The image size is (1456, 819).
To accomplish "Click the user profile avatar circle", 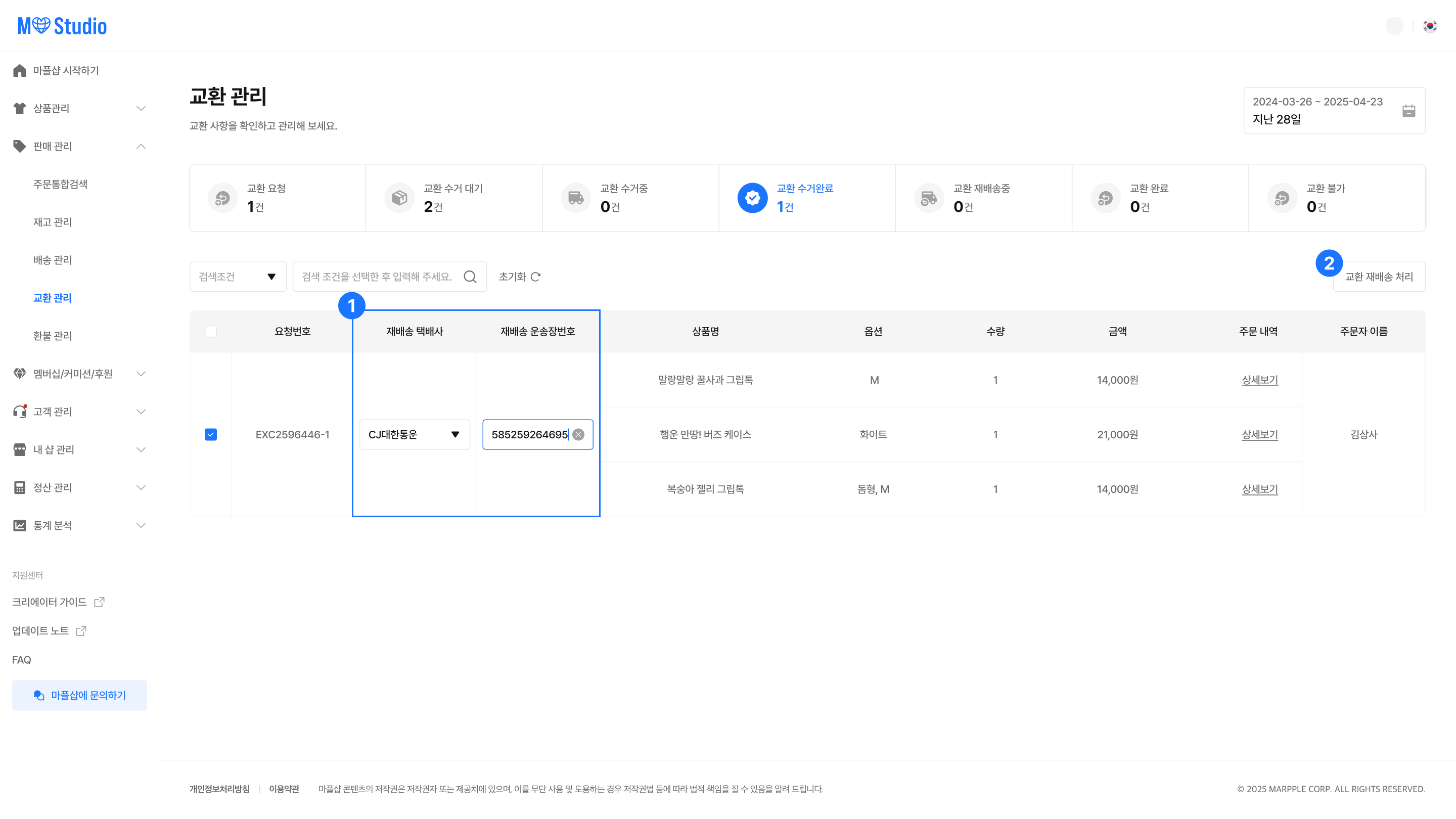I will click(x=1394, y=26).
